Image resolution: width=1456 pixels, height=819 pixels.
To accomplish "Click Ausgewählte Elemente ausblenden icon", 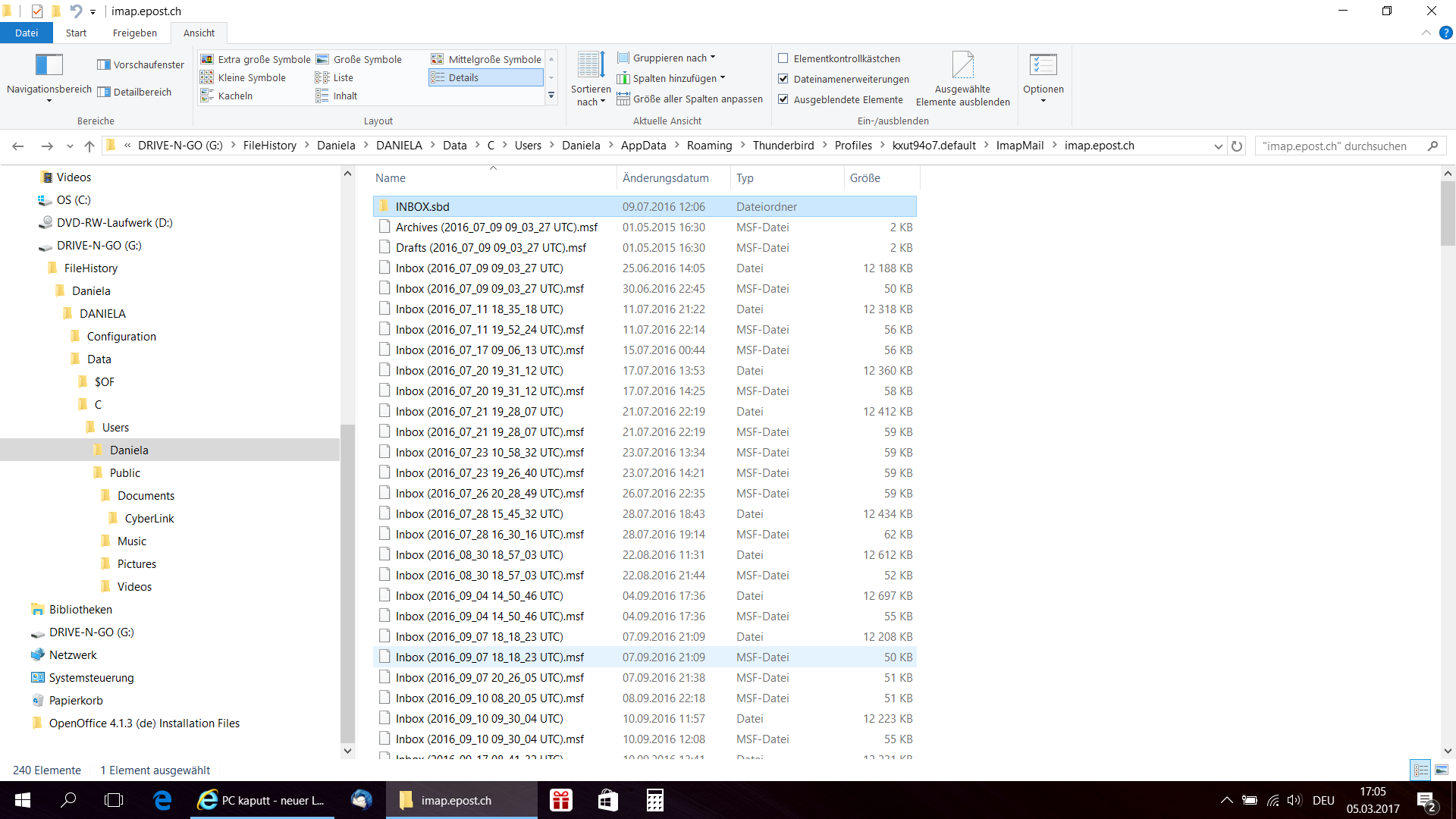I will click(962, 65).
